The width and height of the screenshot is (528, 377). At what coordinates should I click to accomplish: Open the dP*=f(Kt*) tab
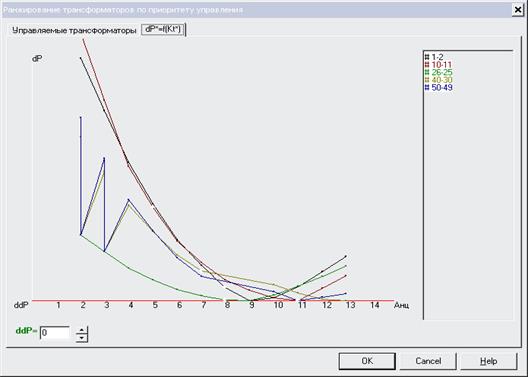click(x=163, y=30)
